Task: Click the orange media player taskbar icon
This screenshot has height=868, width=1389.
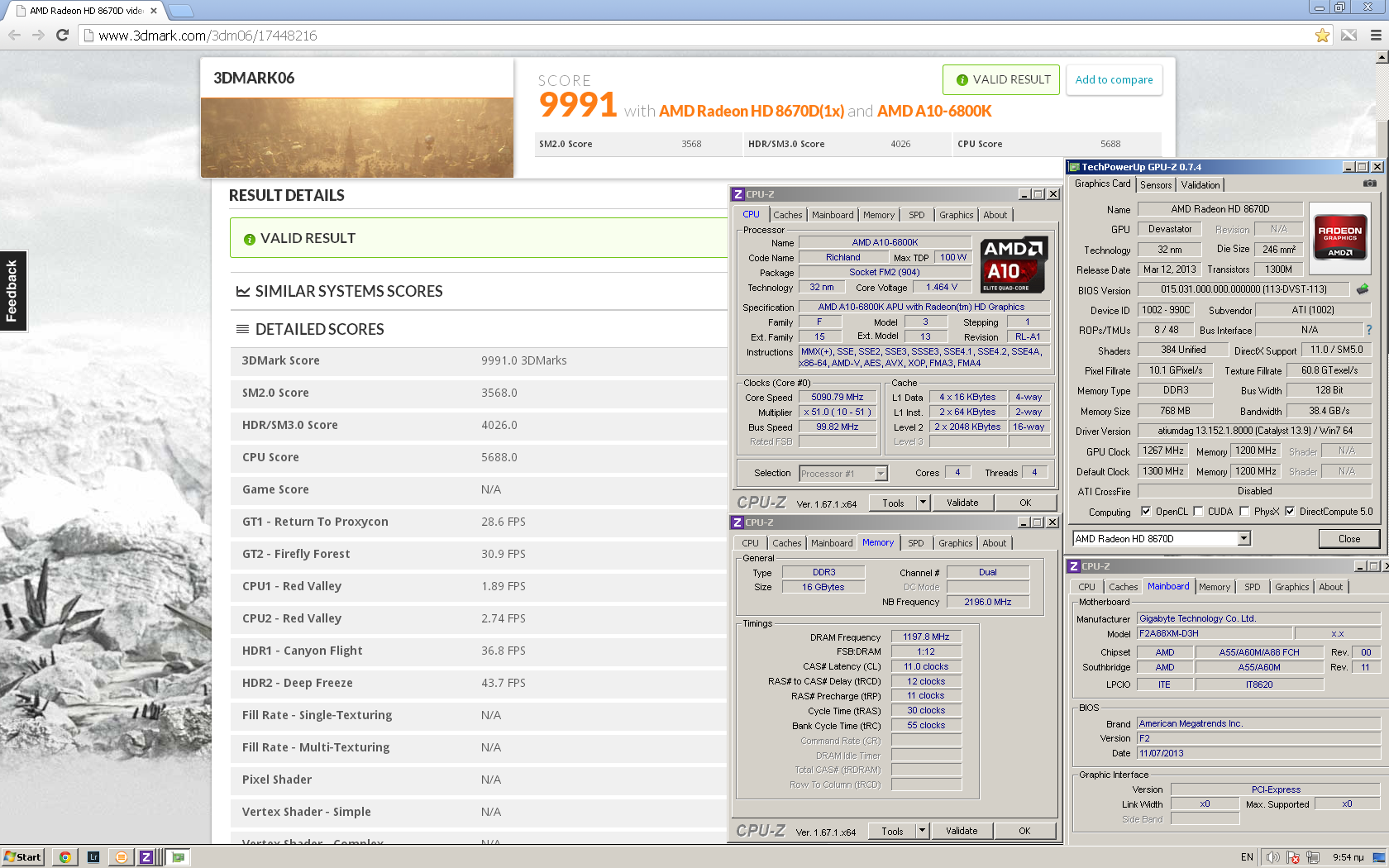Action: point(121,857)
